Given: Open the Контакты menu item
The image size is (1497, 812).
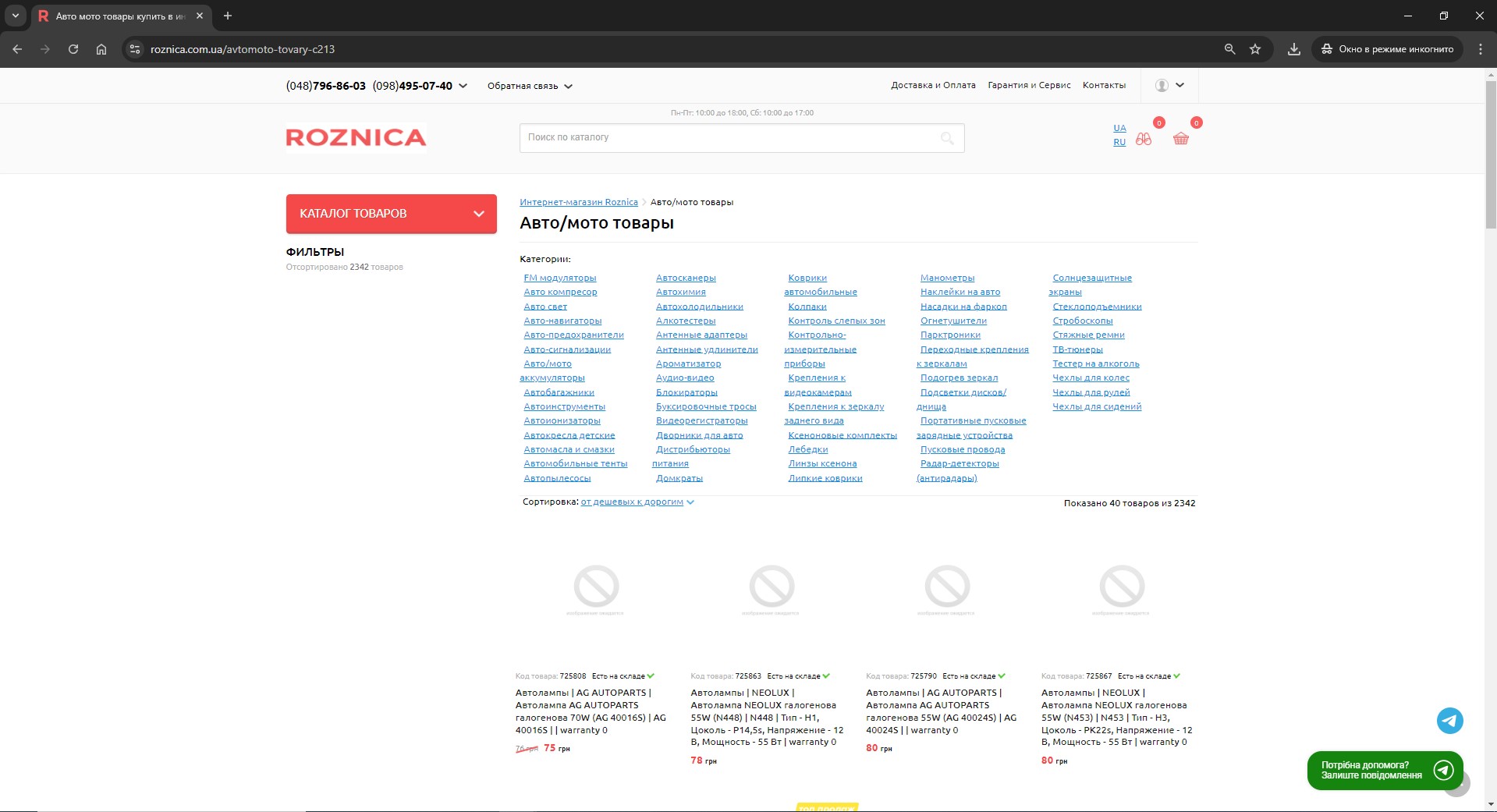Looking at the screenshot, I should pyautogui.click(x=1104, y=86).
